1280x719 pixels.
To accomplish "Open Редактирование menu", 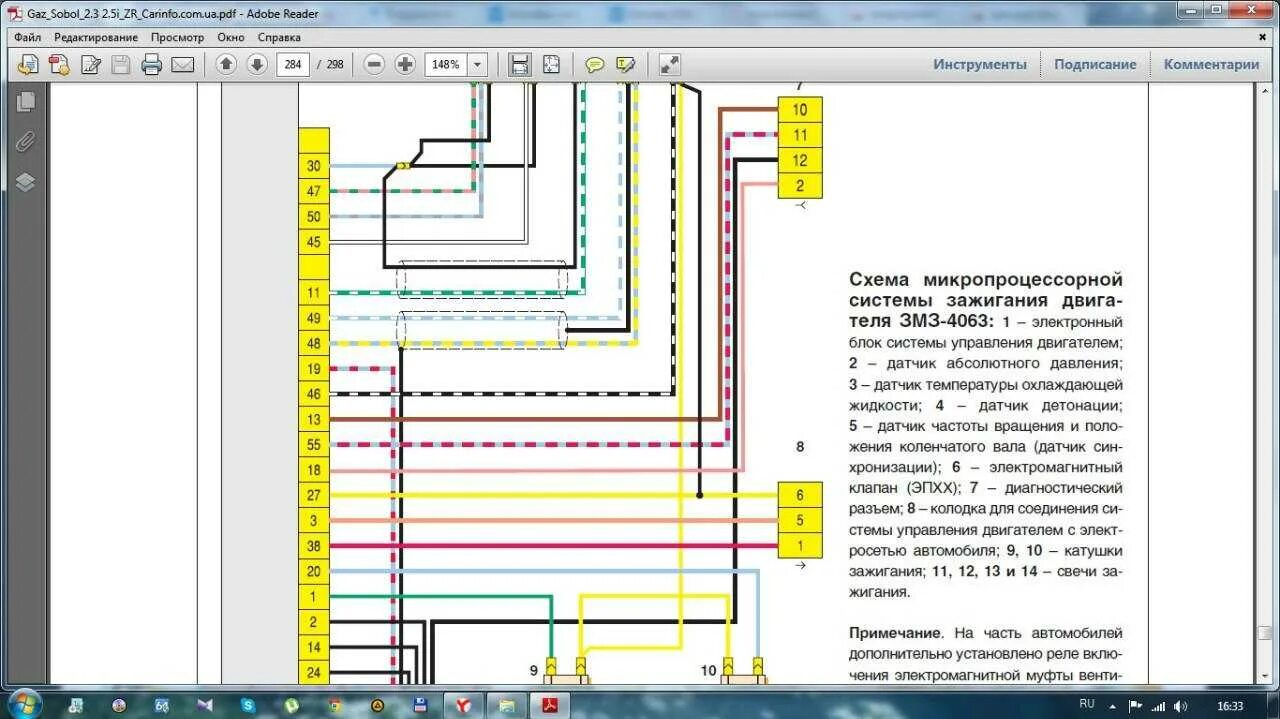I will [x=96, y=37].
